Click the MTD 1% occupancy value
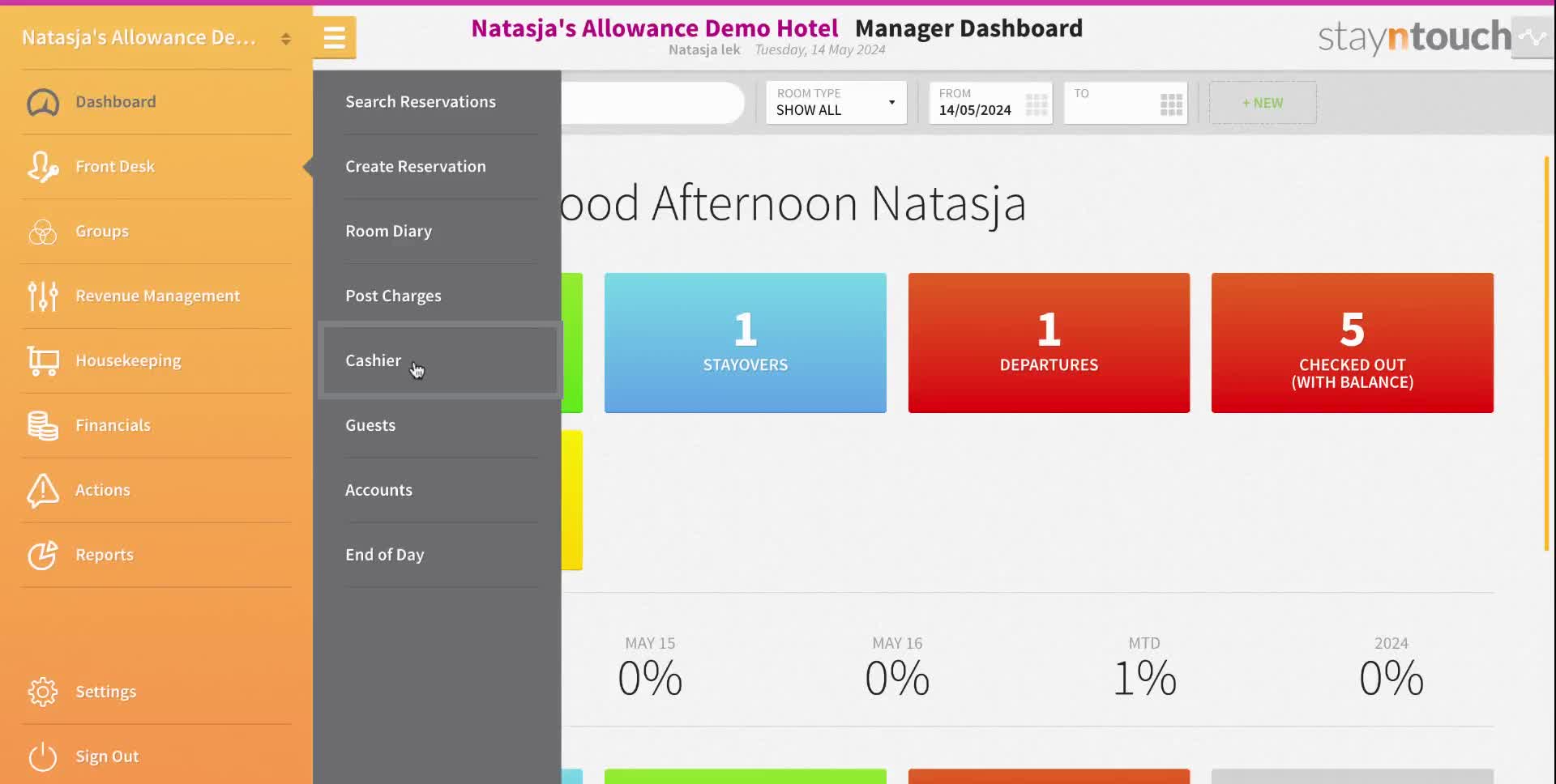The width and height of the screenshot is (1556, 784). (1144, 679)
